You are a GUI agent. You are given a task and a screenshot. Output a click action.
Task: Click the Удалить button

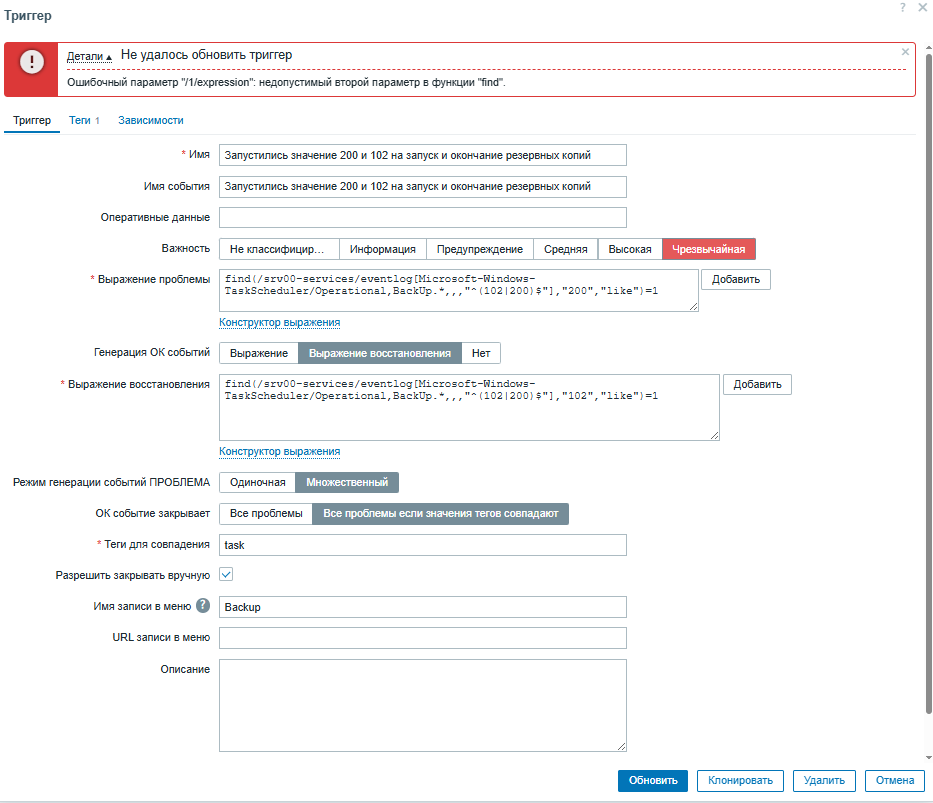824,781
